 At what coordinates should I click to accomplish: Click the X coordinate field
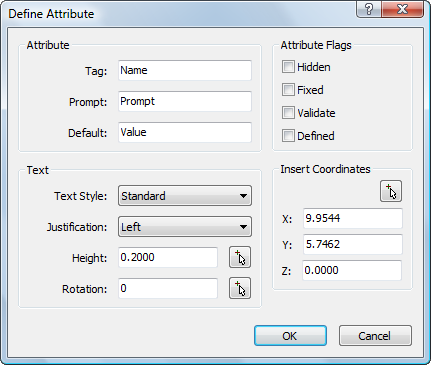[353, 218]
